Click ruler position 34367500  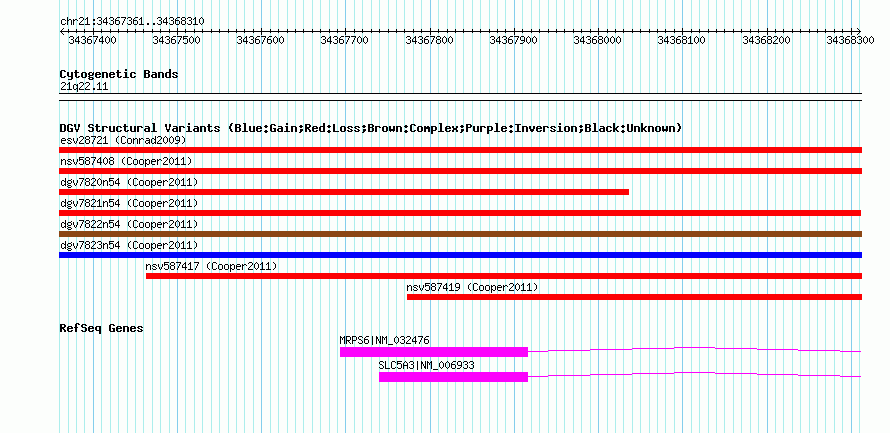(177, 40)
